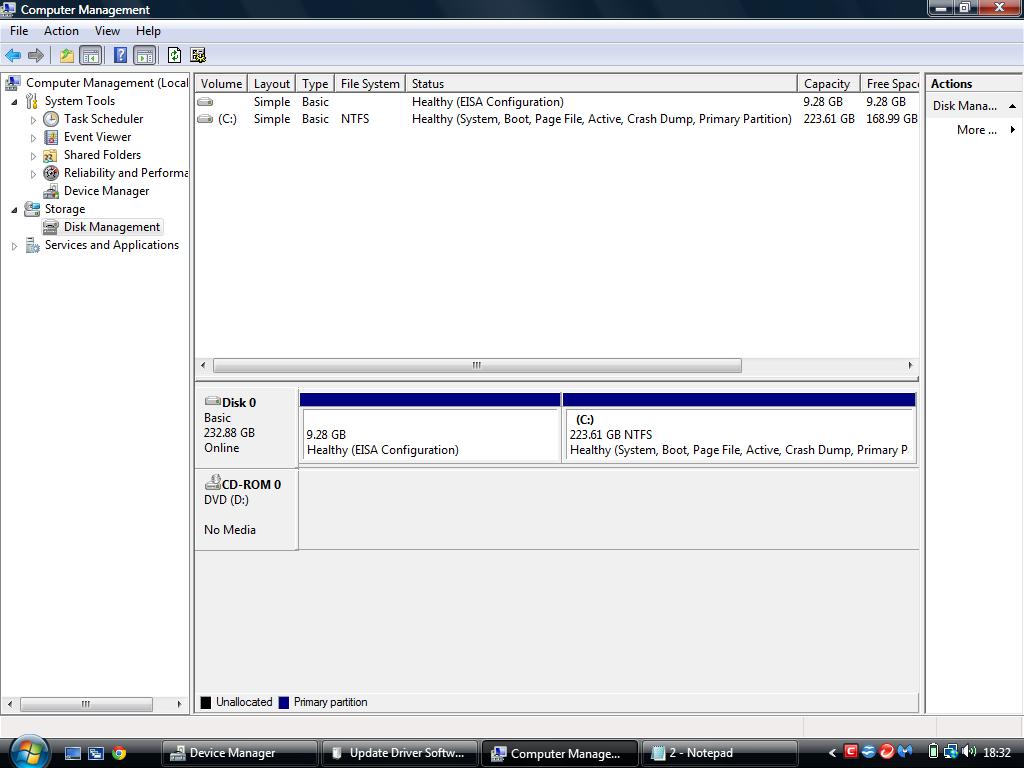
Task: Sort by the Layout column header
Action: (x=272, y=84)
